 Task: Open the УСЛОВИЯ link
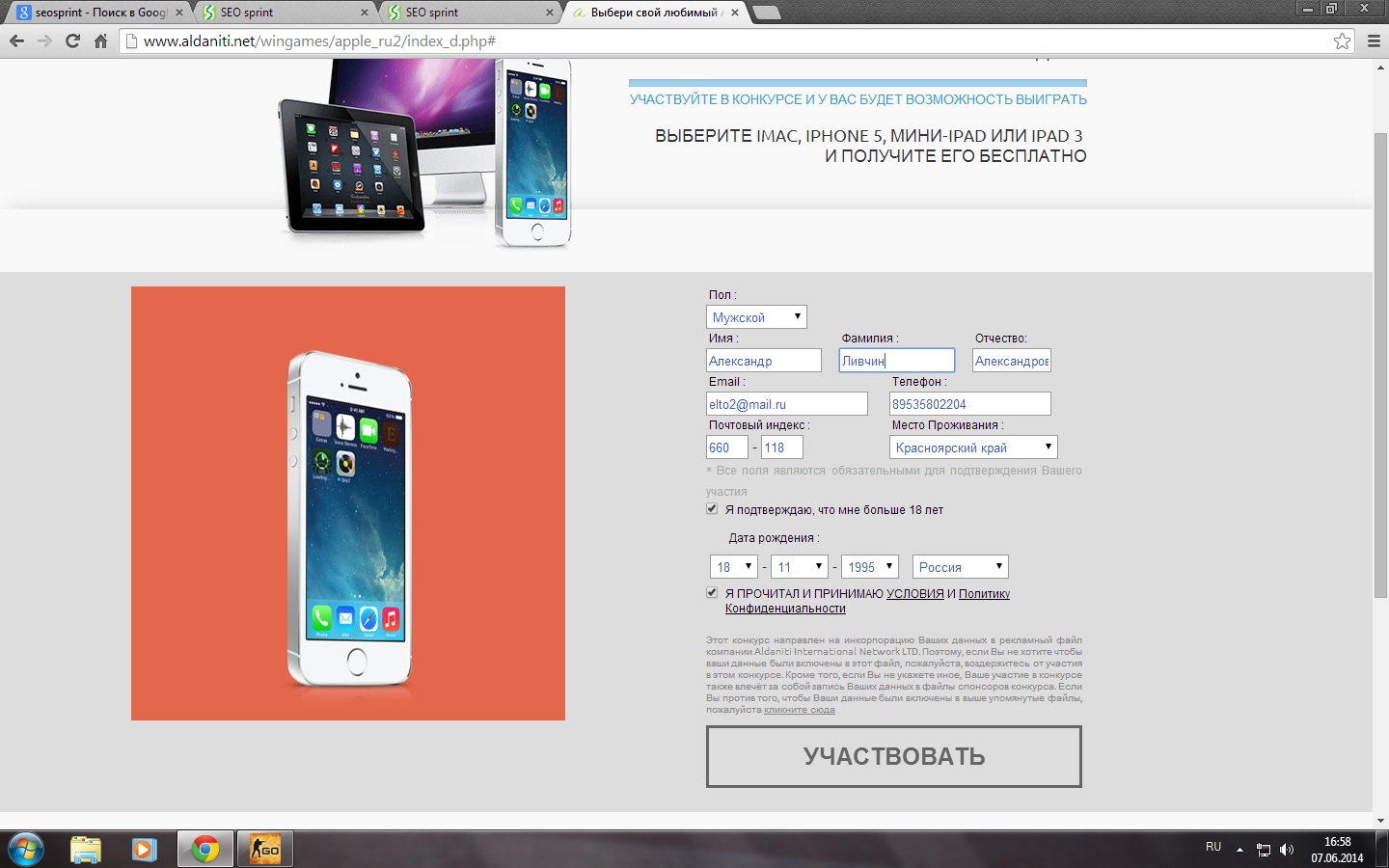pos(915,594)
